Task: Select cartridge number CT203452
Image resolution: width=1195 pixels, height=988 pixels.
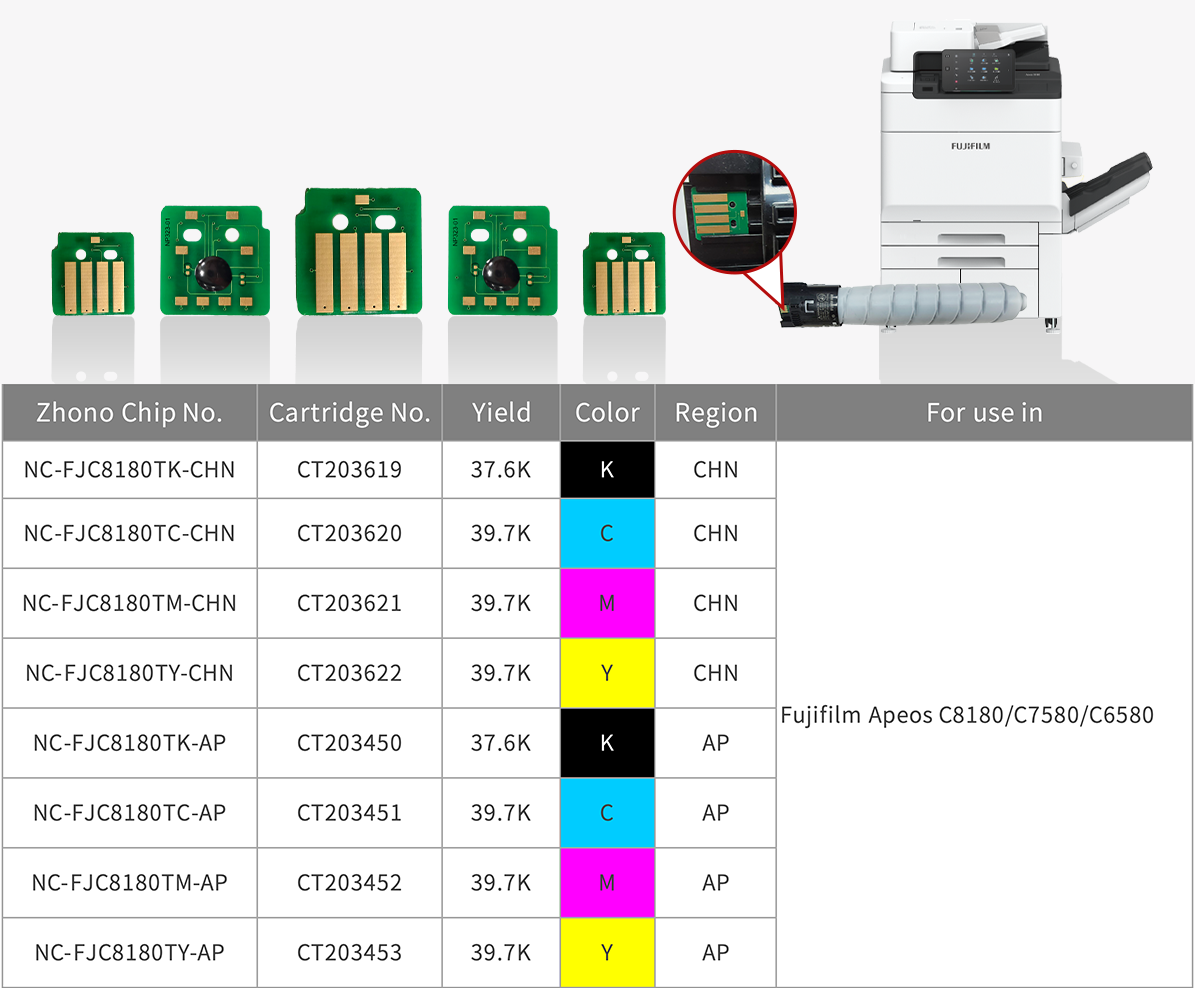Action: (350, 883)
